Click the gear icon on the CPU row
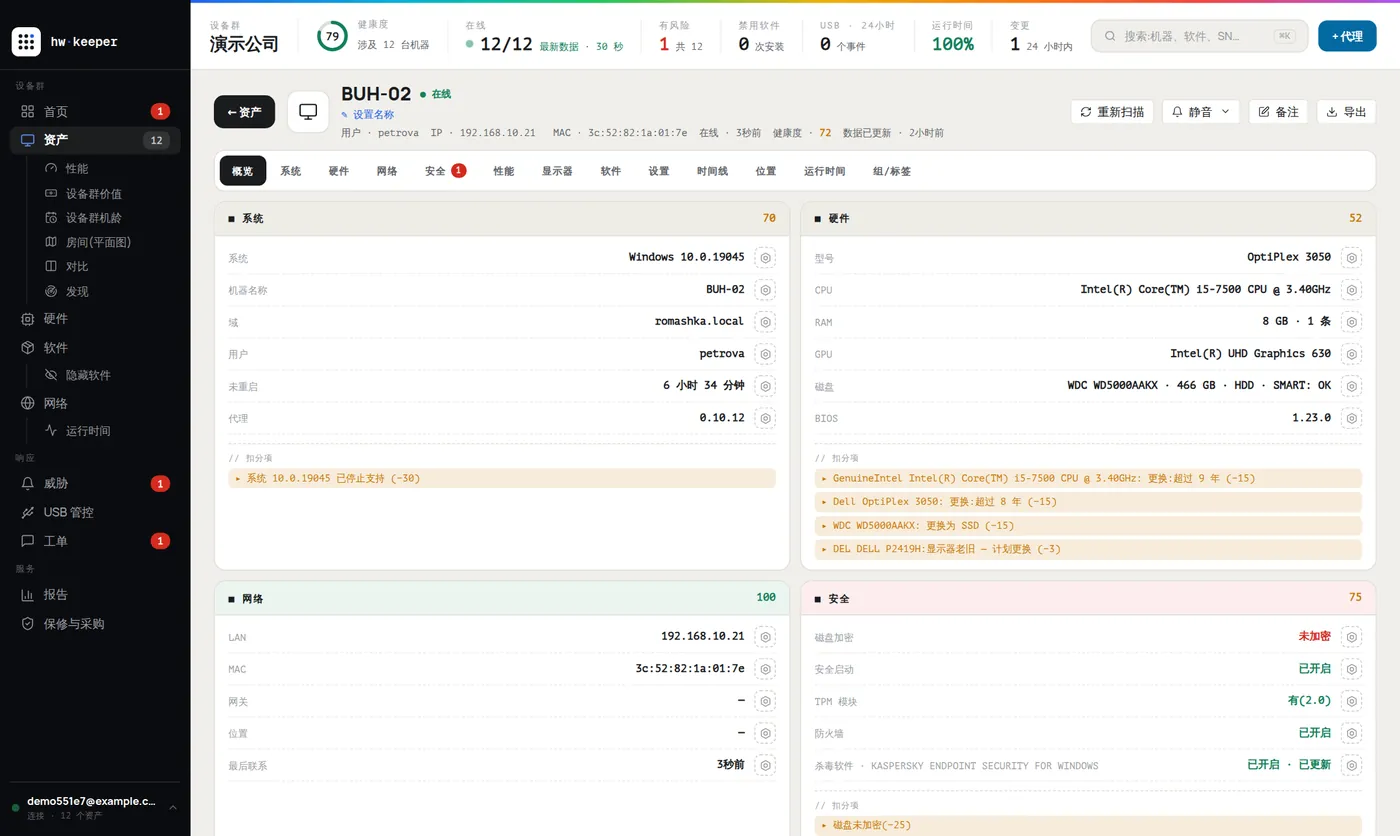 coord(1352,290)
